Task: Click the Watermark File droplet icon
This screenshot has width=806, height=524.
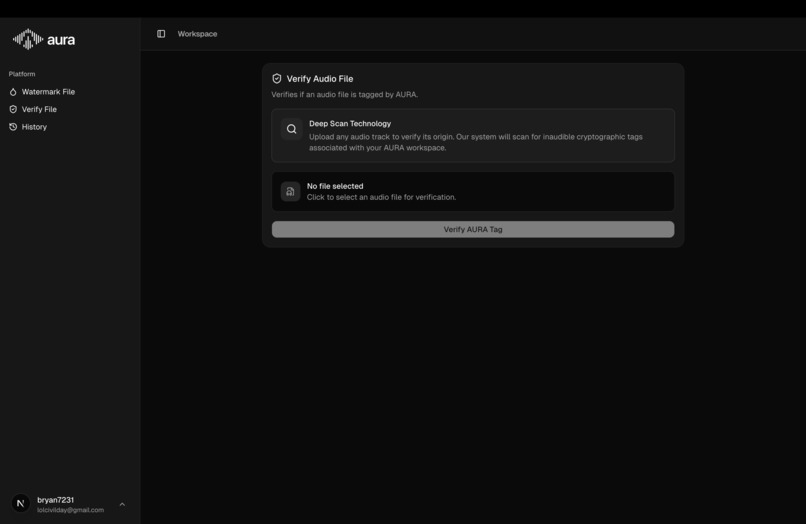Action: pos(13,92)
